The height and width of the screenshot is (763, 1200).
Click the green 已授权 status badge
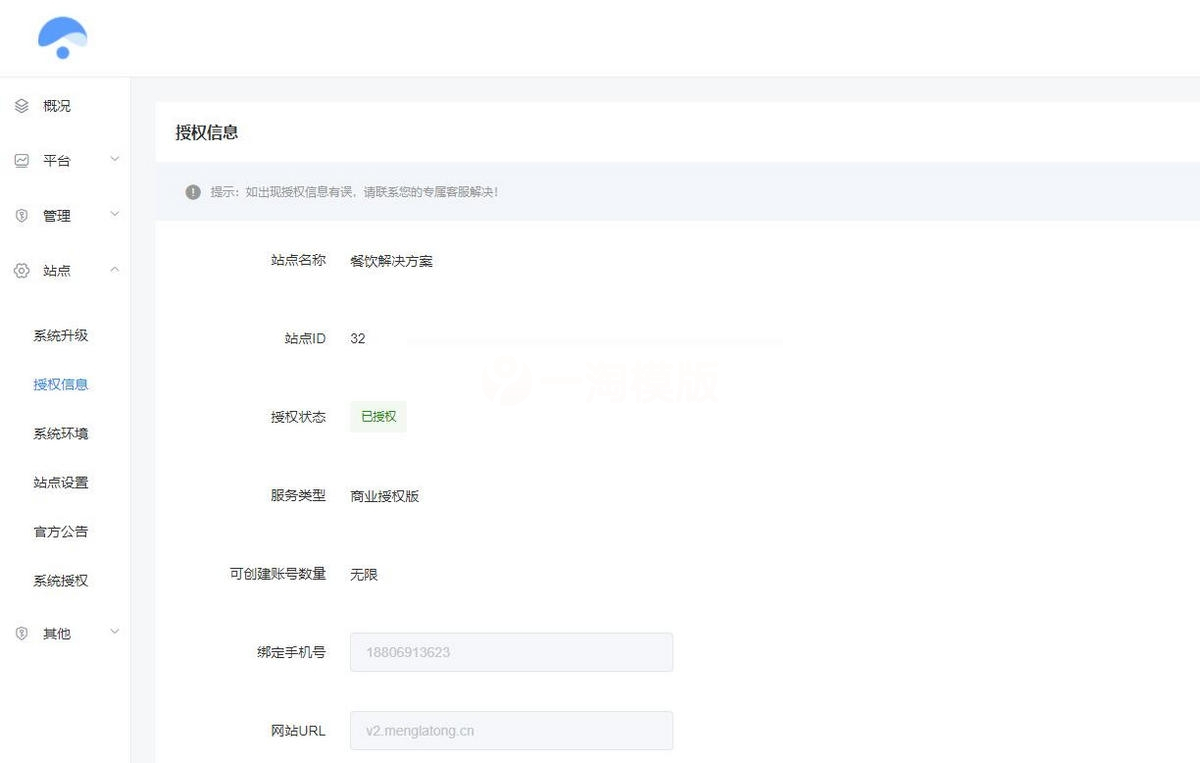(377, 416)
